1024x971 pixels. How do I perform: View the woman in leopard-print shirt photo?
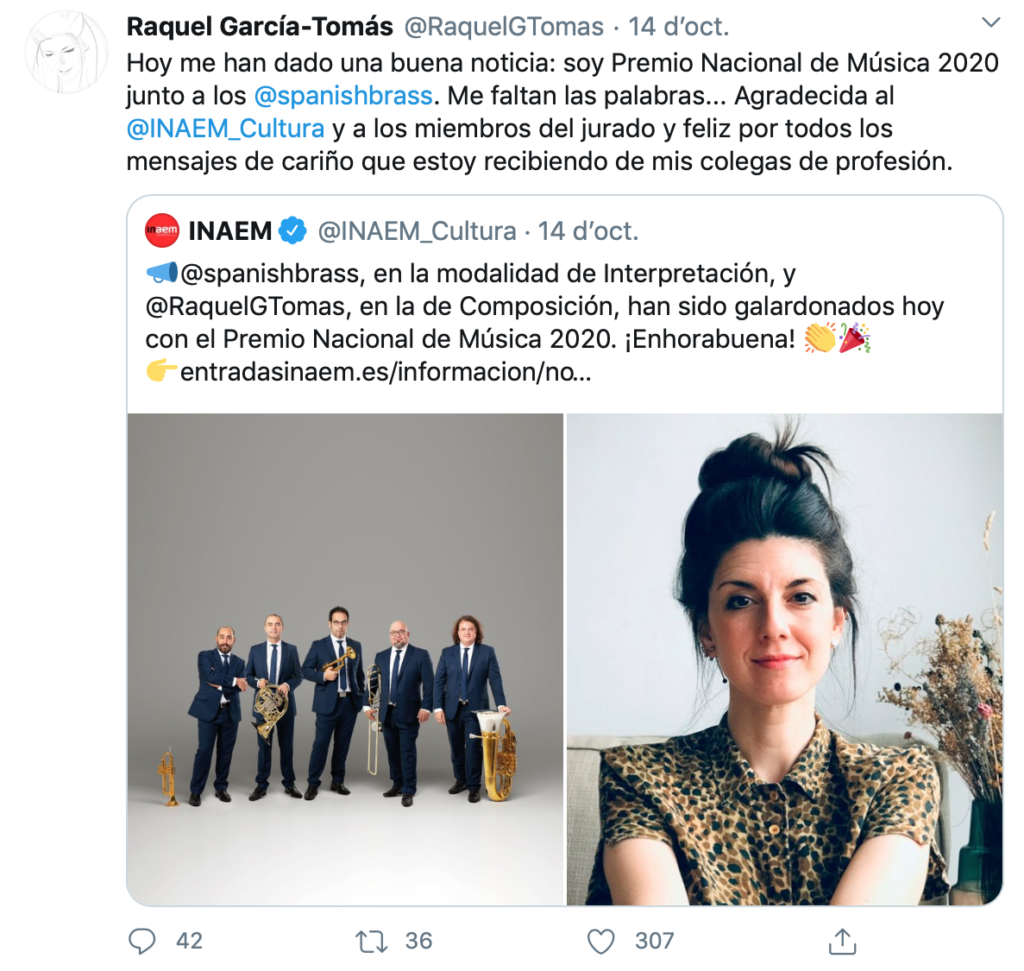784,659
